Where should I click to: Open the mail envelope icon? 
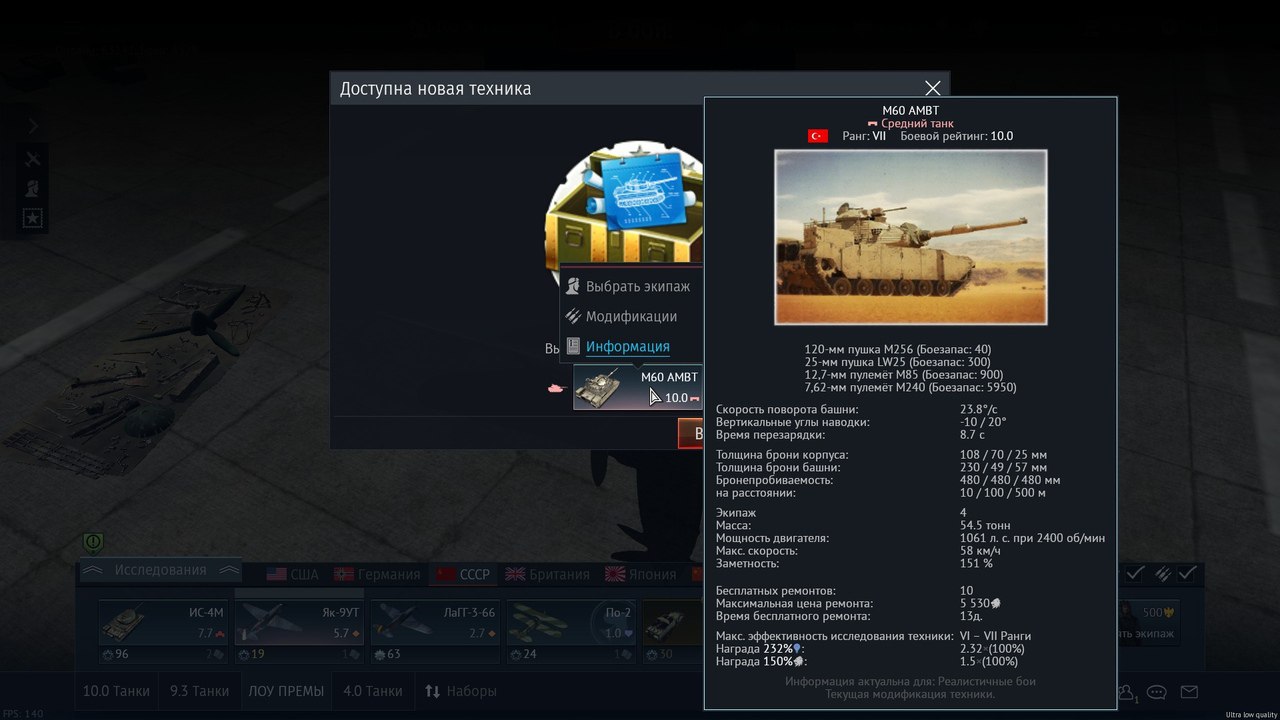(1189, 692)
